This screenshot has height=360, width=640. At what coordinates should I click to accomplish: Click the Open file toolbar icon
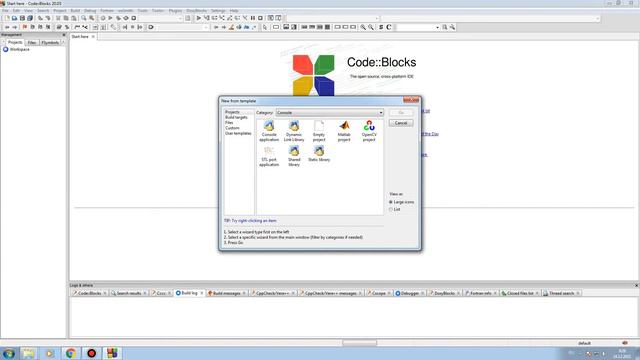[14, 18]
